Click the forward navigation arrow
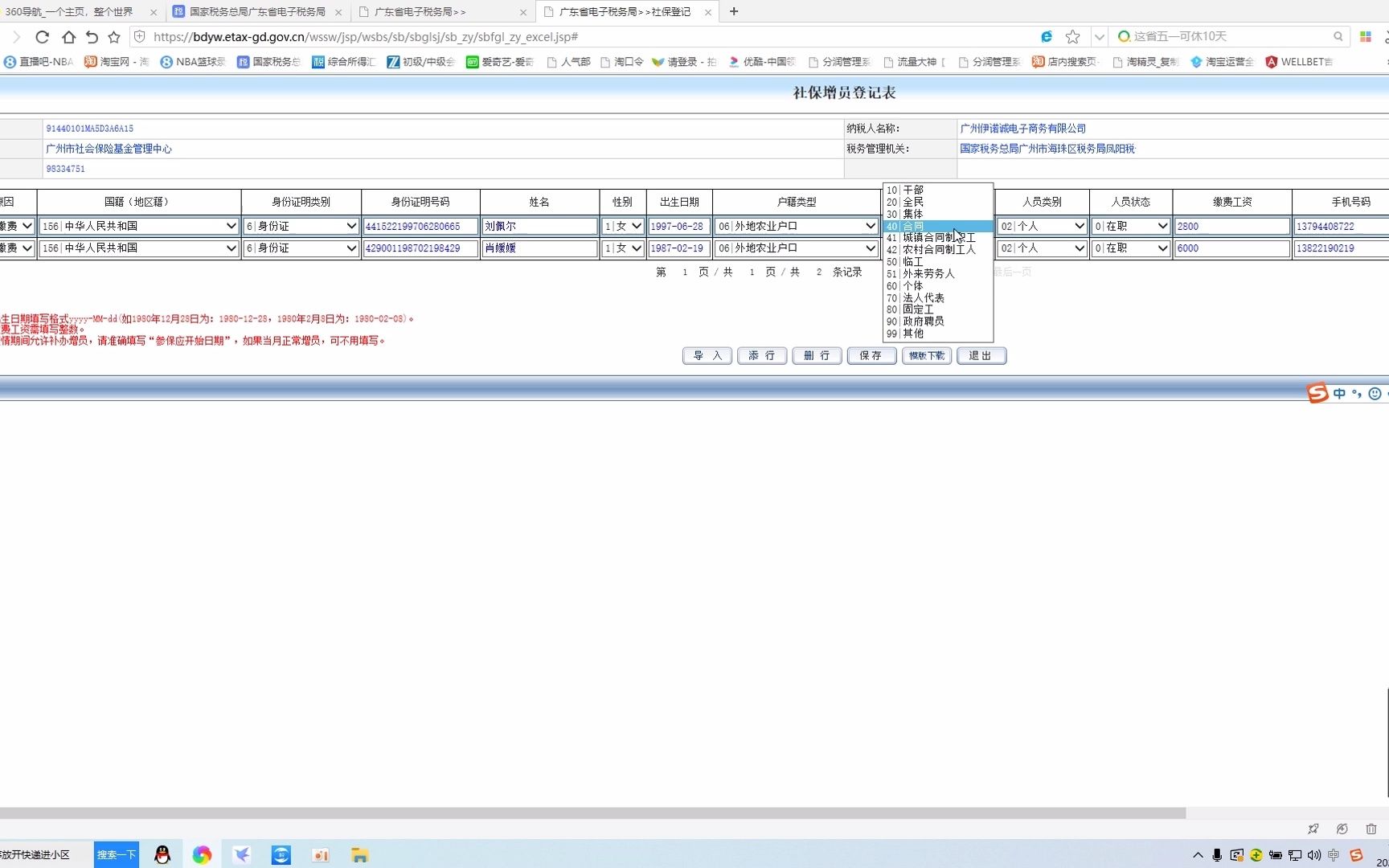 pyautogui.click(x=16, y=37)
